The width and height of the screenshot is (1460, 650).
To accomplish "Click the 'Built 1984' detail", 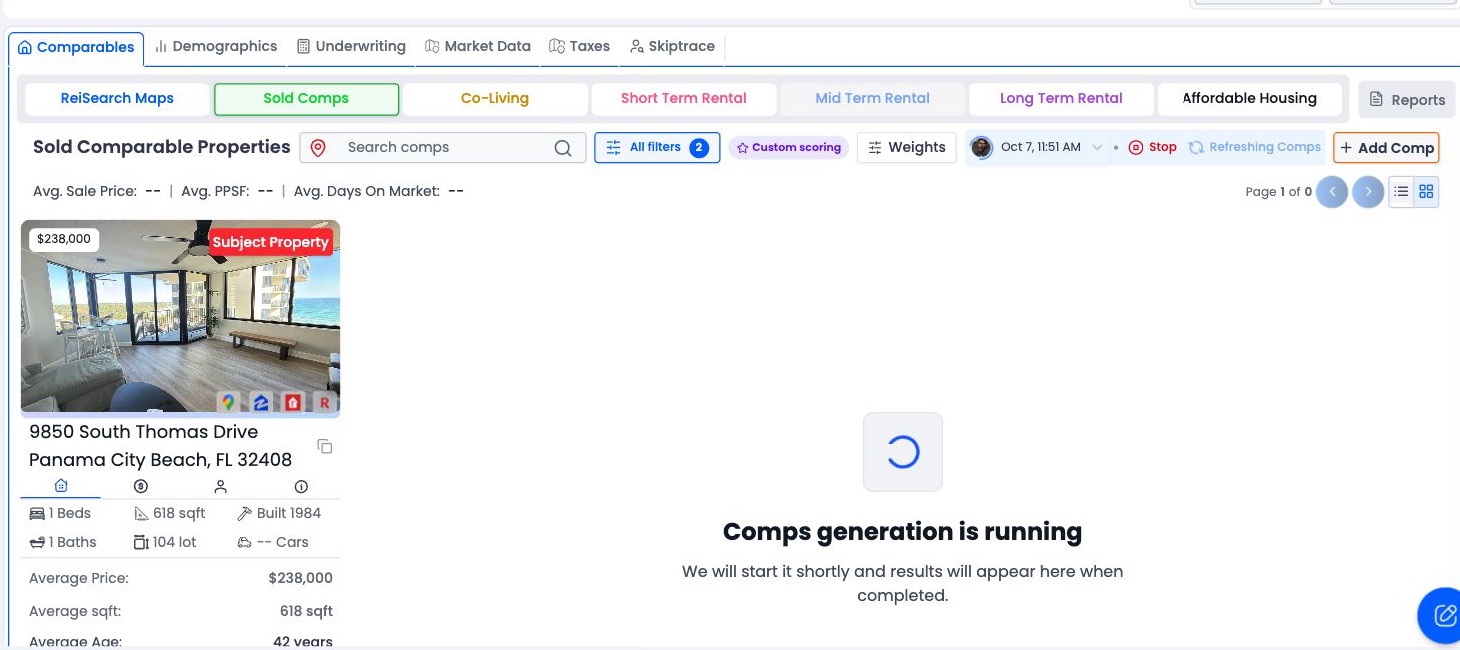I will [279, 513].
